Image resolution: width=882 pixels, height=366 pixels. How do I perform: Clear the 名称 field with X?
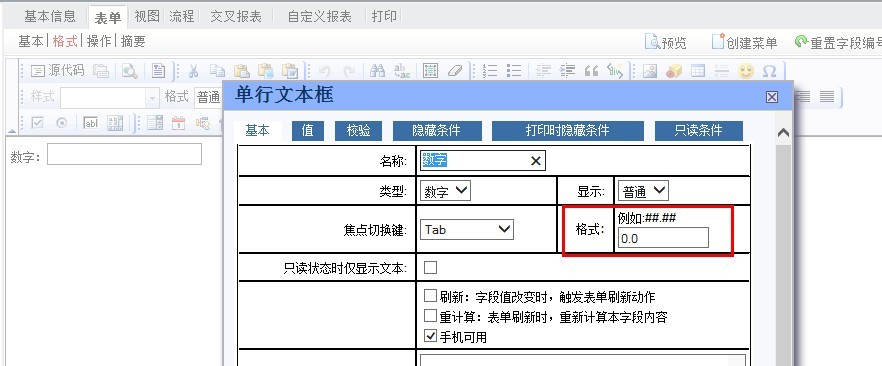click(x=536, y=161)
